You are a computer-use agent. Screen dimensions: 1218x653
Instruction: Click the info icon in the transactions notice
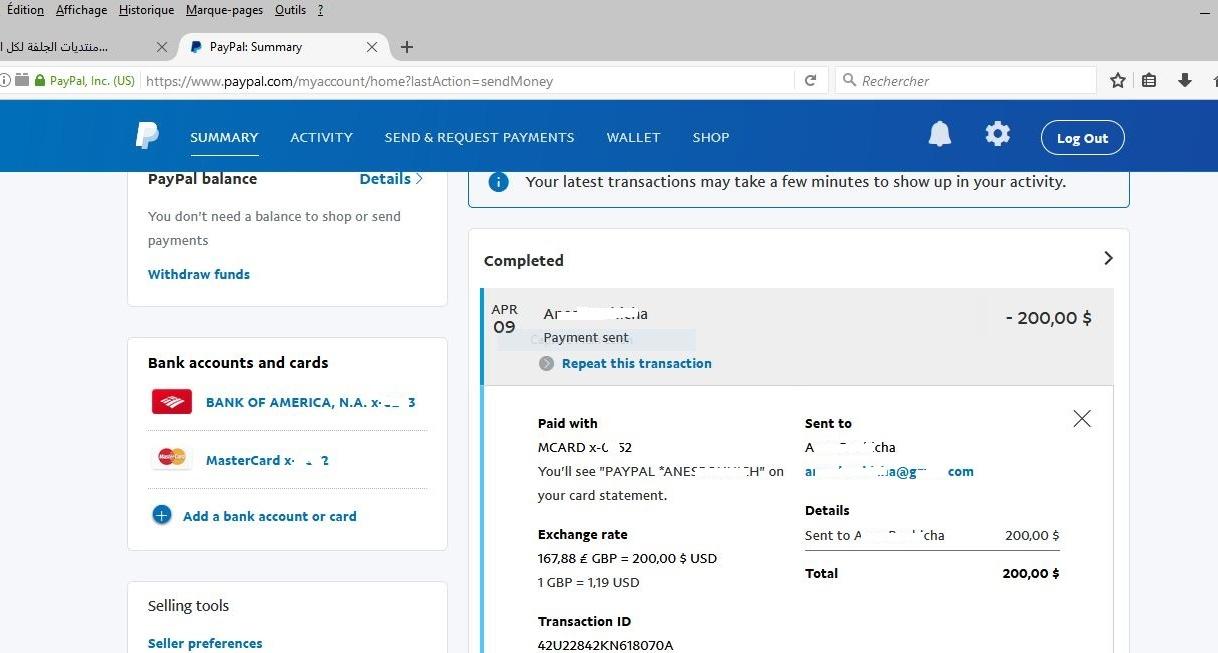click(x=498, y=182)
